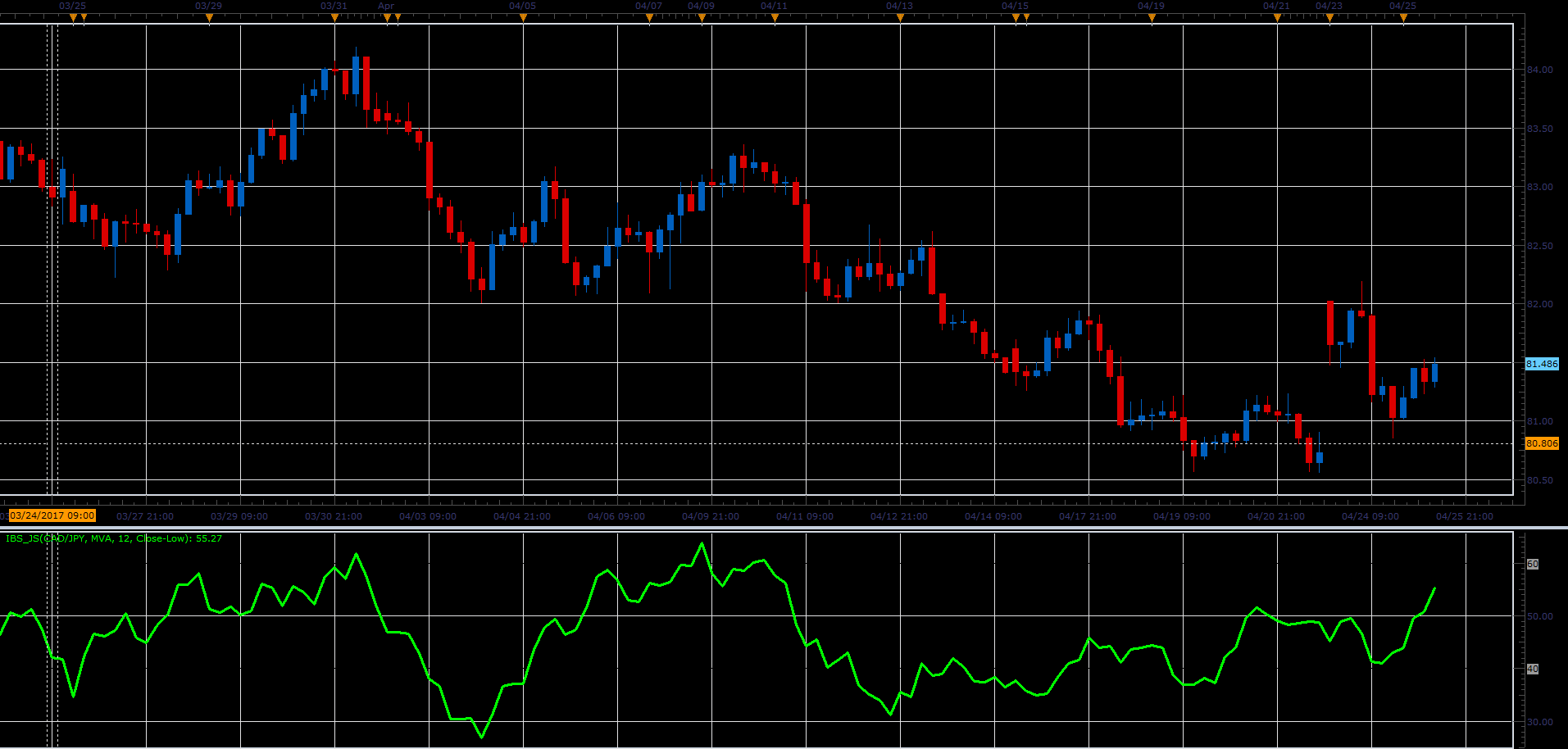
Task: Click the 04/25 21:00 time axis label
Action: click(1465, 516)
